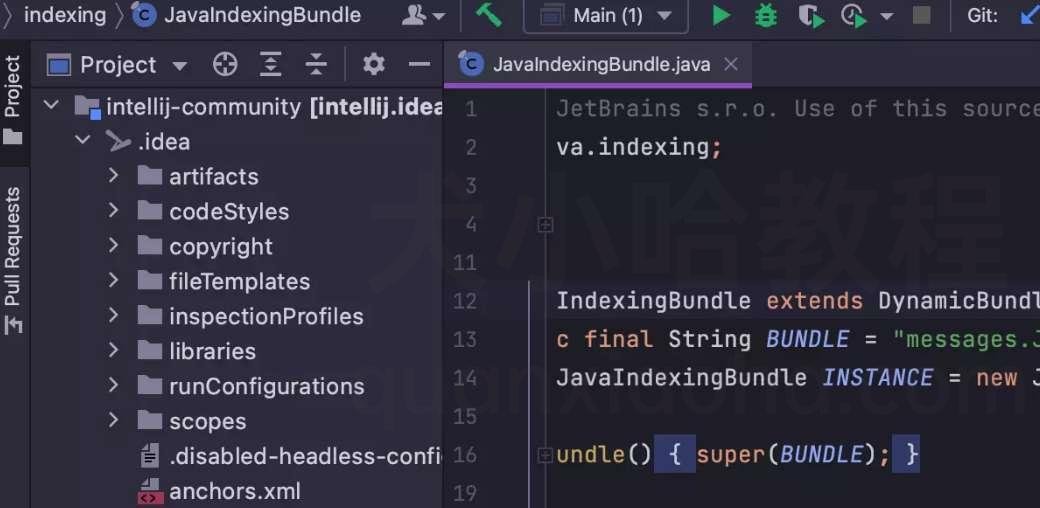Click the extends keyword on line 12

coord(814,301)
